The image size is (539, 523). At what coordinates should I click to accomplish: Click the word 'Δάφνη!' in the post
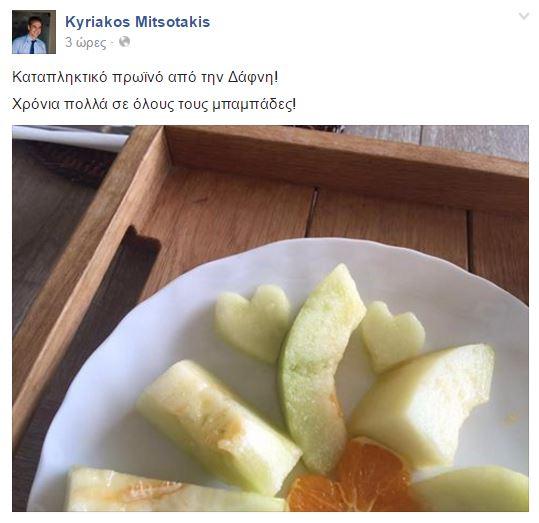[253, 77]
